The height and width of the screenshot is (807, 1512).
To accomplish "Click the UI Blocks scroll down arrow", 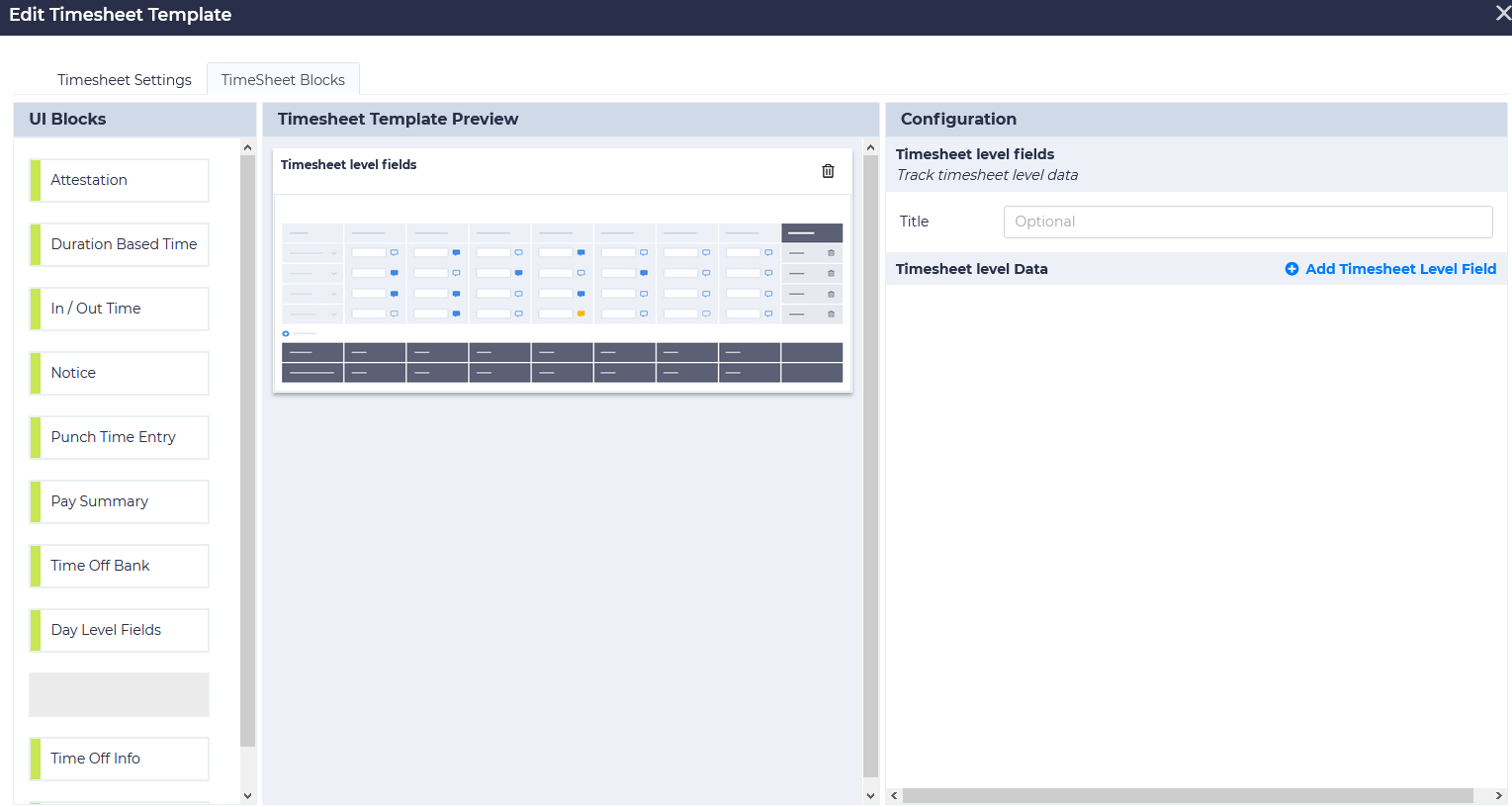I will (247, 795).
